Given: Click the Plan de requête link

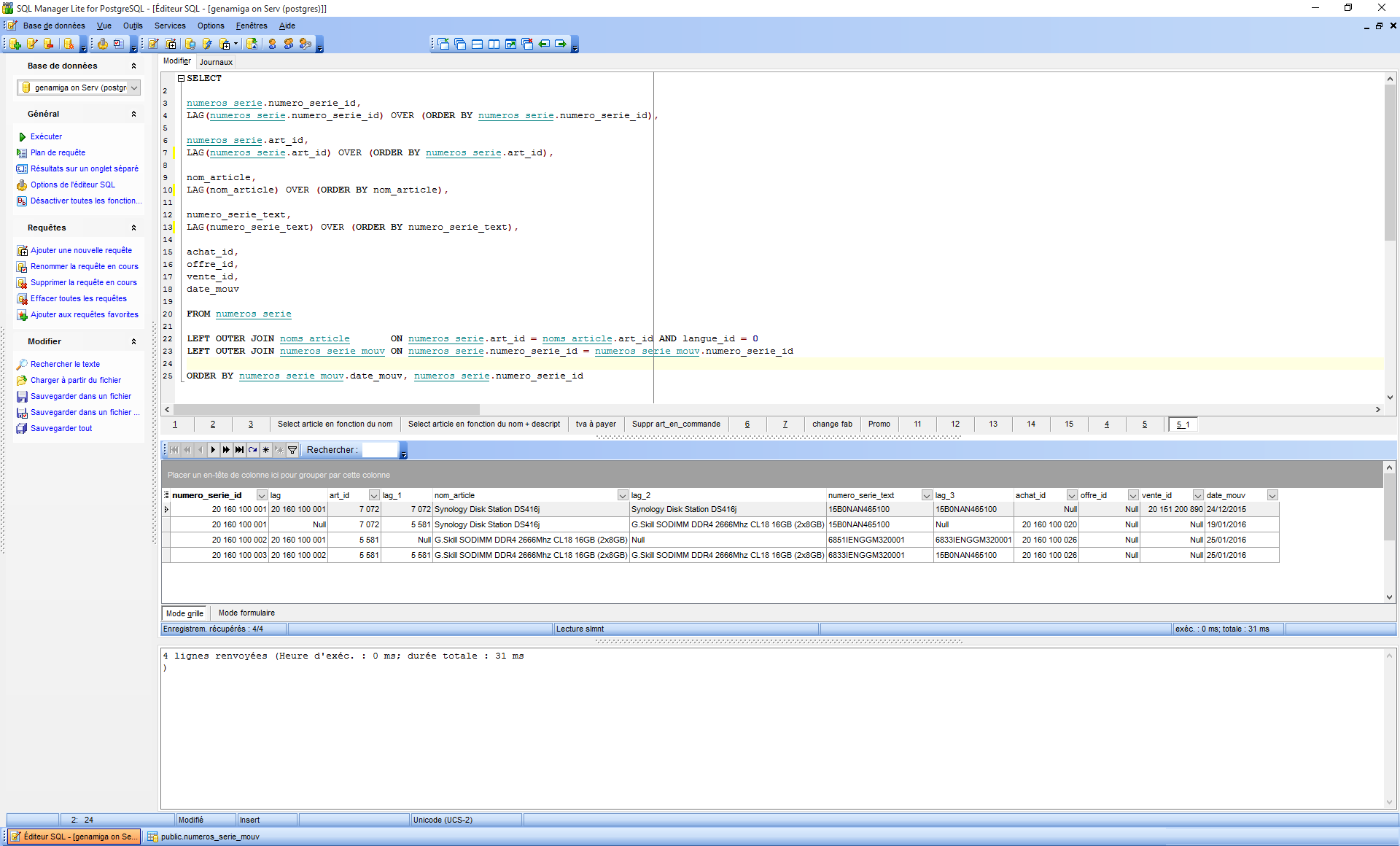Looking at the screenshot, I should 58,152.
